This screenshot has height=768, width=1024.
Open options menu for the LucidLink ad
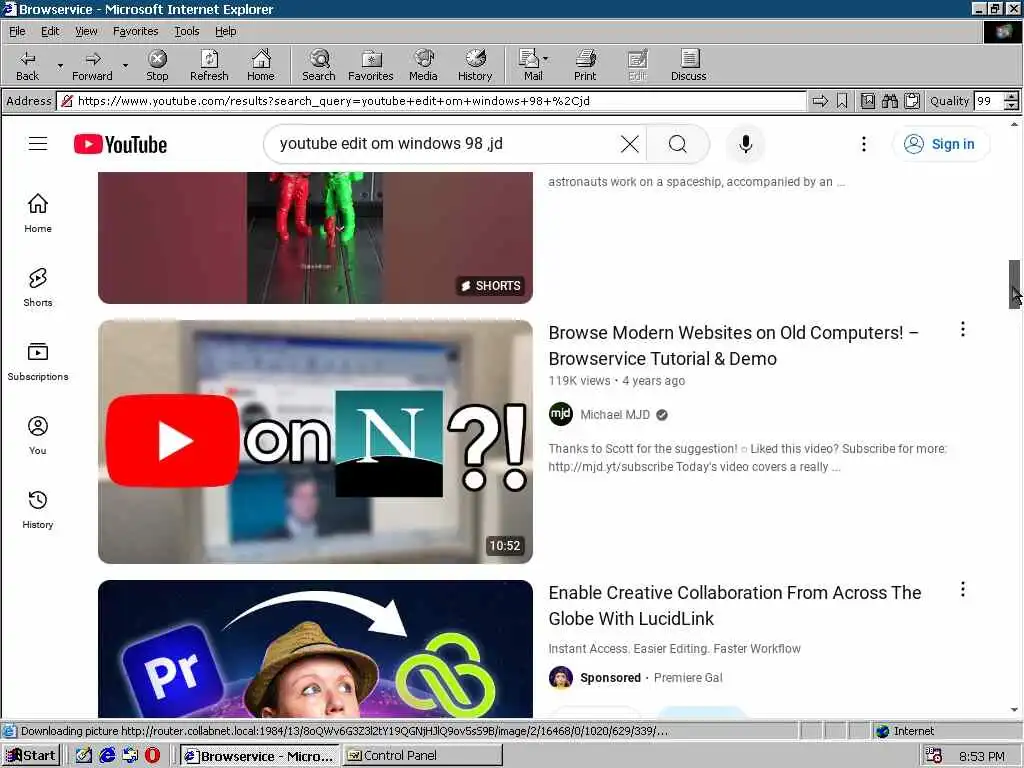(963, 589)
